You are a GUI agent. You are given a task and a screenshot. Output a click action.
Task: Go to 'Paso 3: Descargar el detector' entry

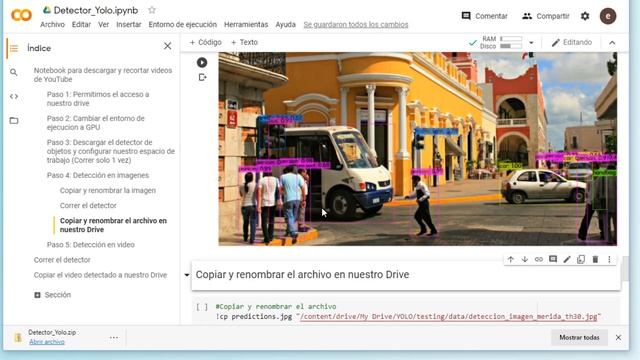tap(111, 151)
